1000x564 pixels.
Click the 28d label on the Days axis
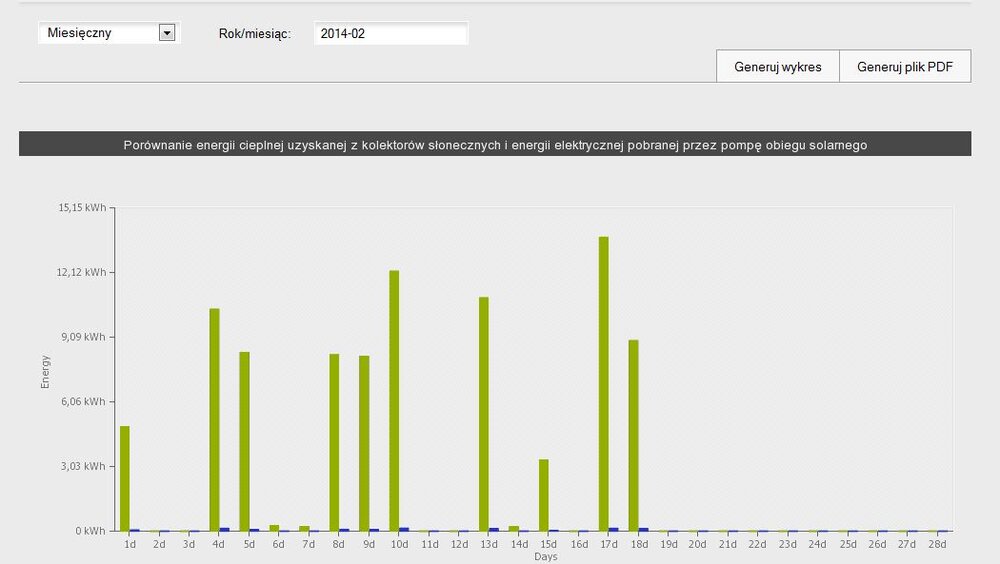pyautogui.click(x=937, y=544)
